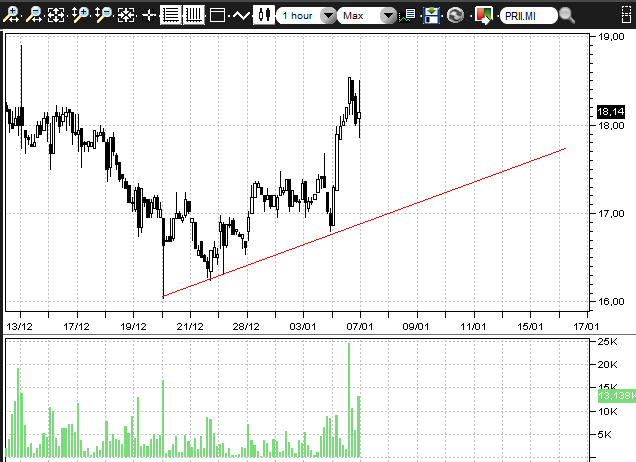Screen dimensions: 636x462
Task: Click the 17,00 price axis label
Action: pyautogui.click(x=611, y=213)
